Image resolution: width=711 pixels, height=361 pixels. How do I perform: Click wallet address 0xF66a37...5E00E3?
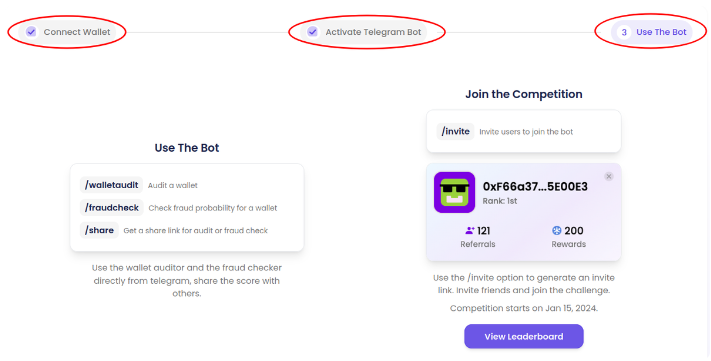point(535,187)
